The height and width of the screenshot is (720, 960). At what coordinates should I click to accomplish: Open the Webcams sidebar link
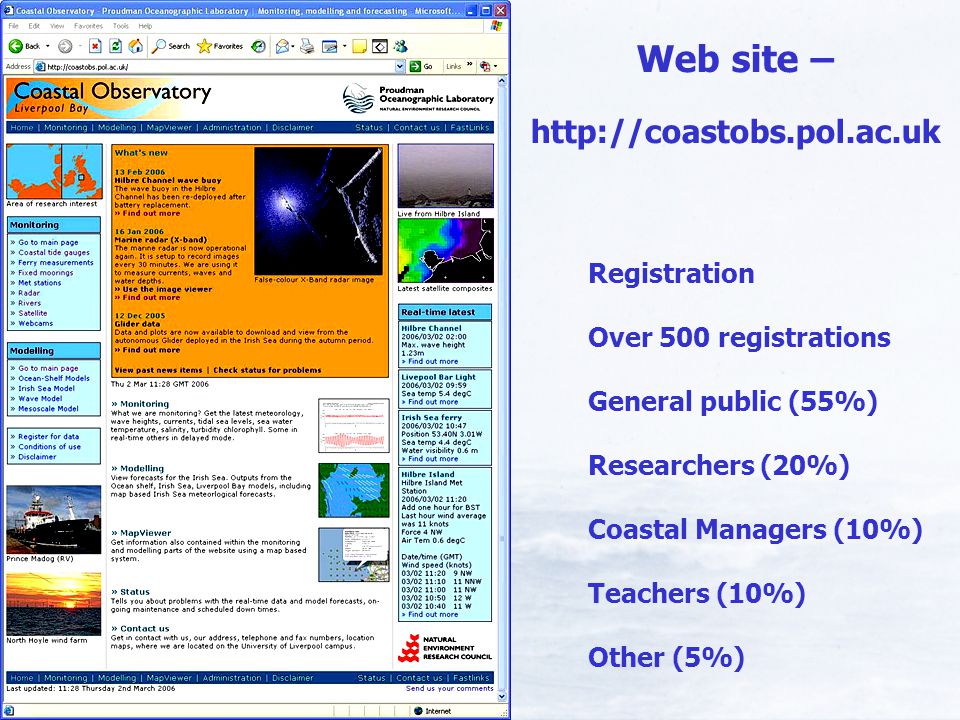pos(36,323)
